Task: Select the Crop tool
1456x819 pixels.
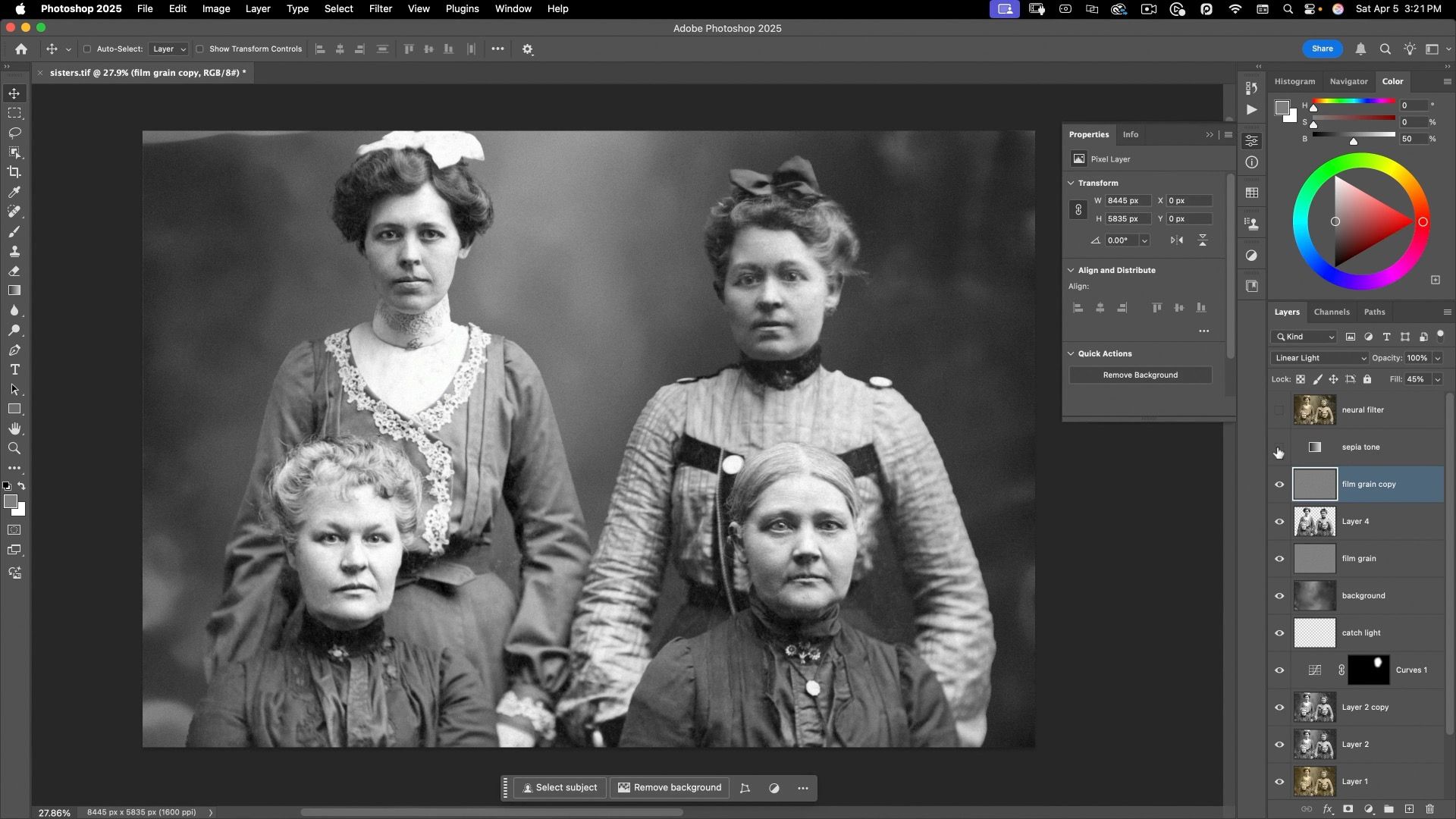Action: (14, 172)
